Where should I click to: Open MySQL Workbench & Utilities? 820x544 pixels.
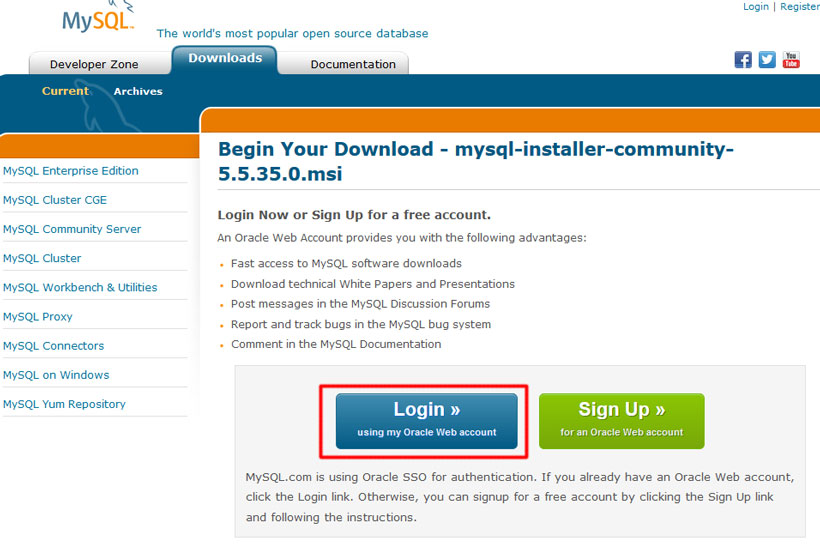80,287
